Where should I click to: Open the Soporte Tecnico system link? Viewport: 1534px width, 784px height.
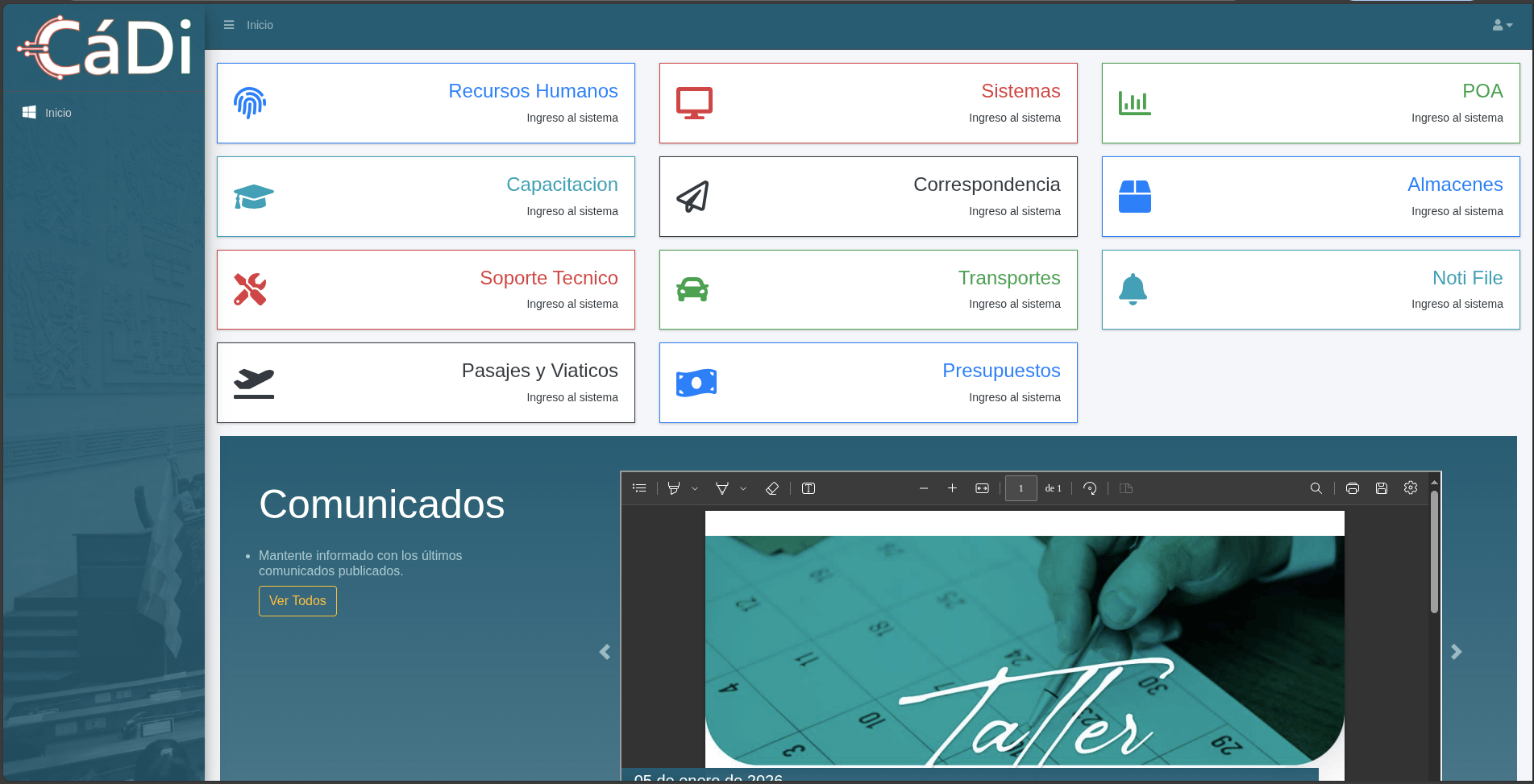(x=549, y=278)
